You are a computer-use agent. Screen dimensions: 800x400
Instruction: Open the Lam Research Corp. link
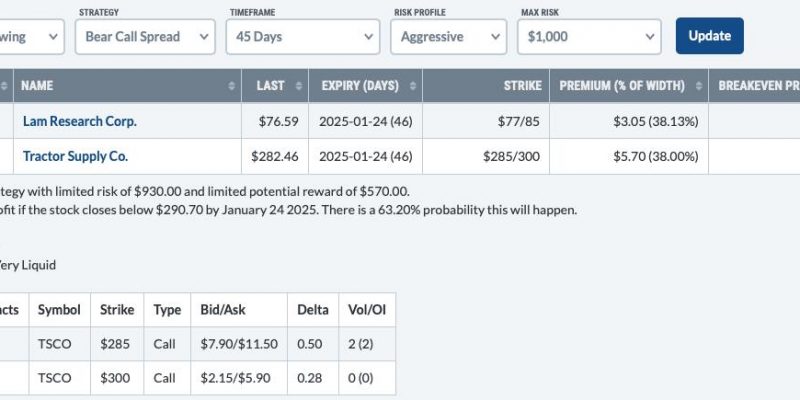pyautogui.click(x=80, y=121)
